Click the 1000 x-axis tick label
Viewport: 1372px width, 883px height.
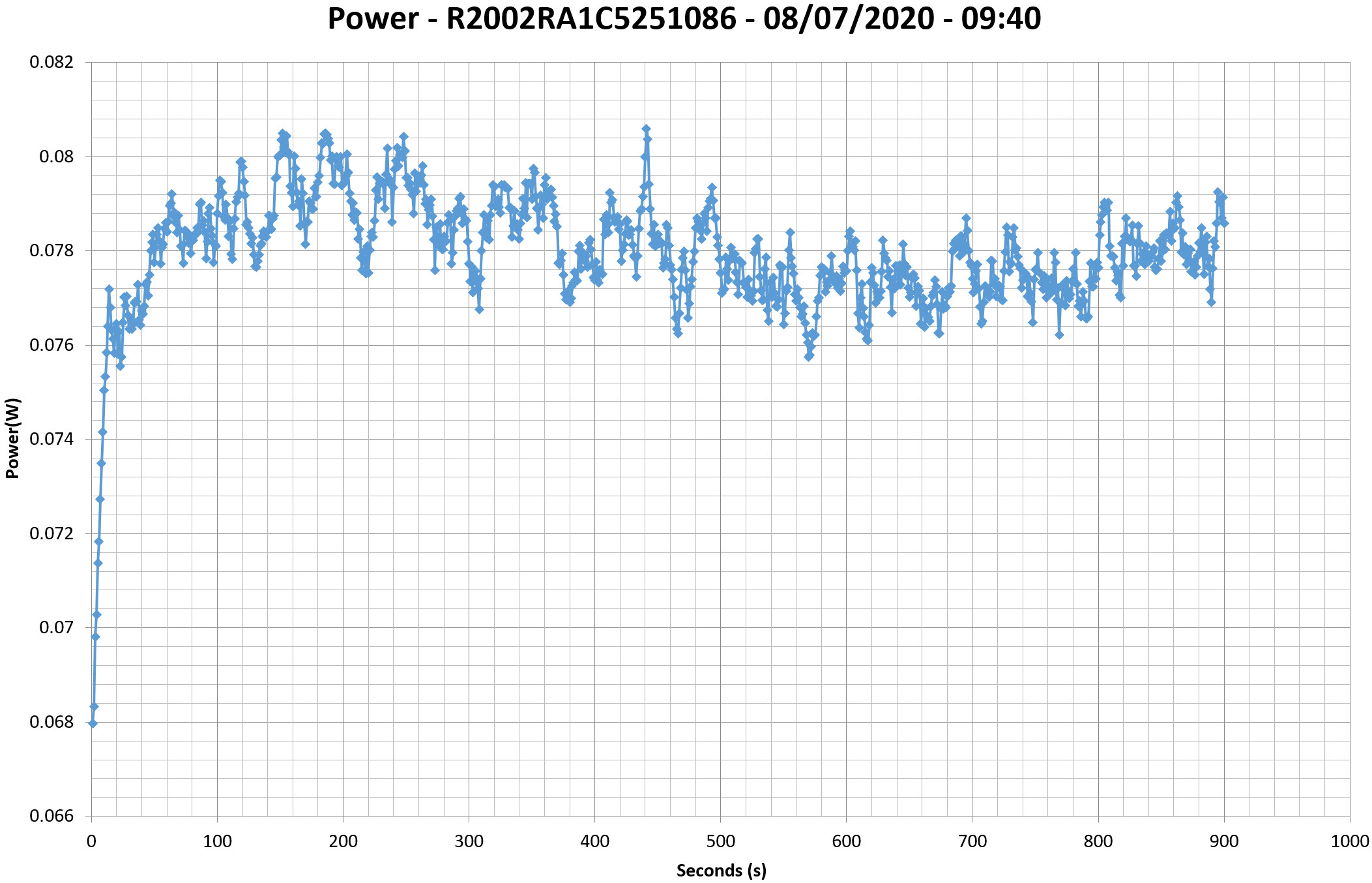click(1349, 841)
